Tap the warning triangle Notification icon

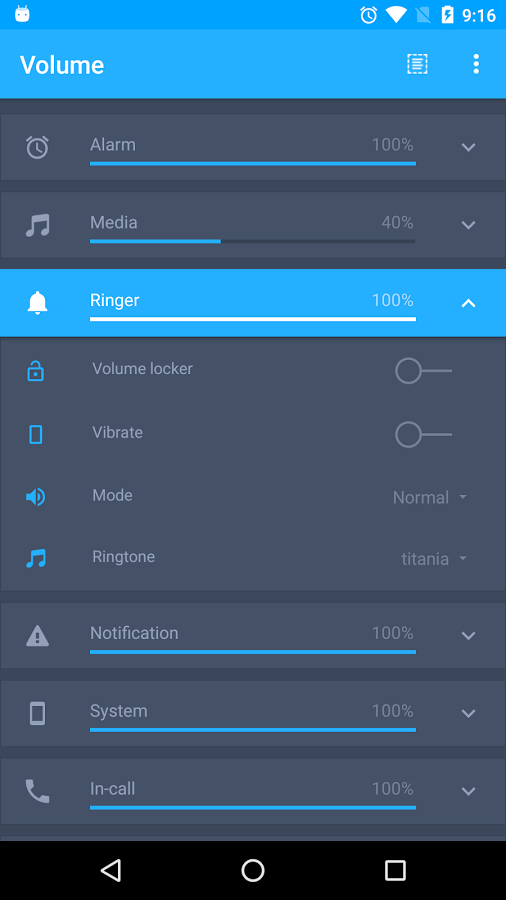(x=37, y=636)
